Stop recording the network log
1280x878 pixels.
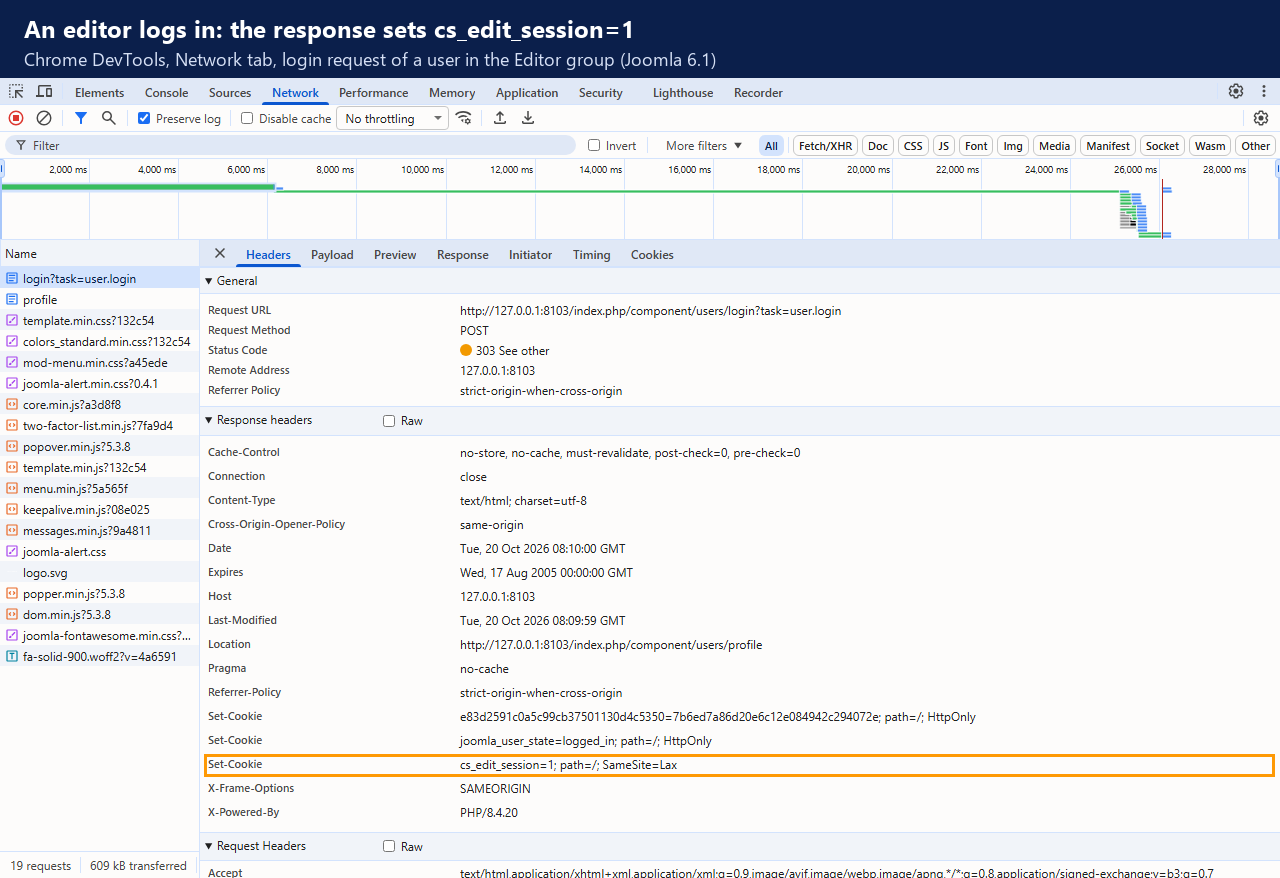pyautogui.click(x=16, y=118)
